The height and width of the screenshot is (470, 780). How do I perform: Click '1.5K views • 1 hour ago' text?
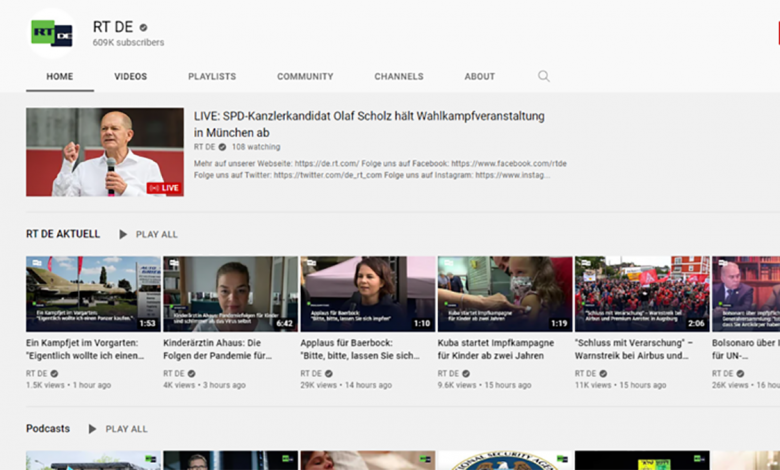[69, 385]
